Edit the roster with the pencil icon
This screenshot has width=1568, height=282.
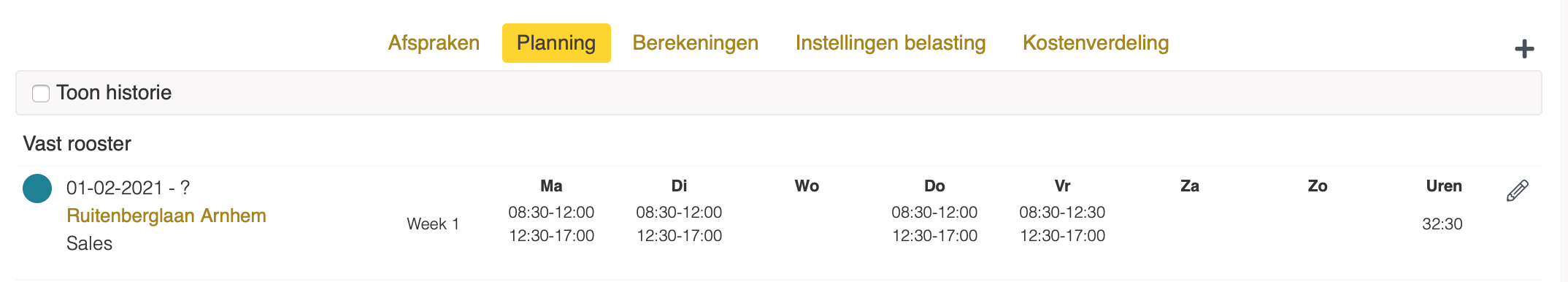[1518, 190]
